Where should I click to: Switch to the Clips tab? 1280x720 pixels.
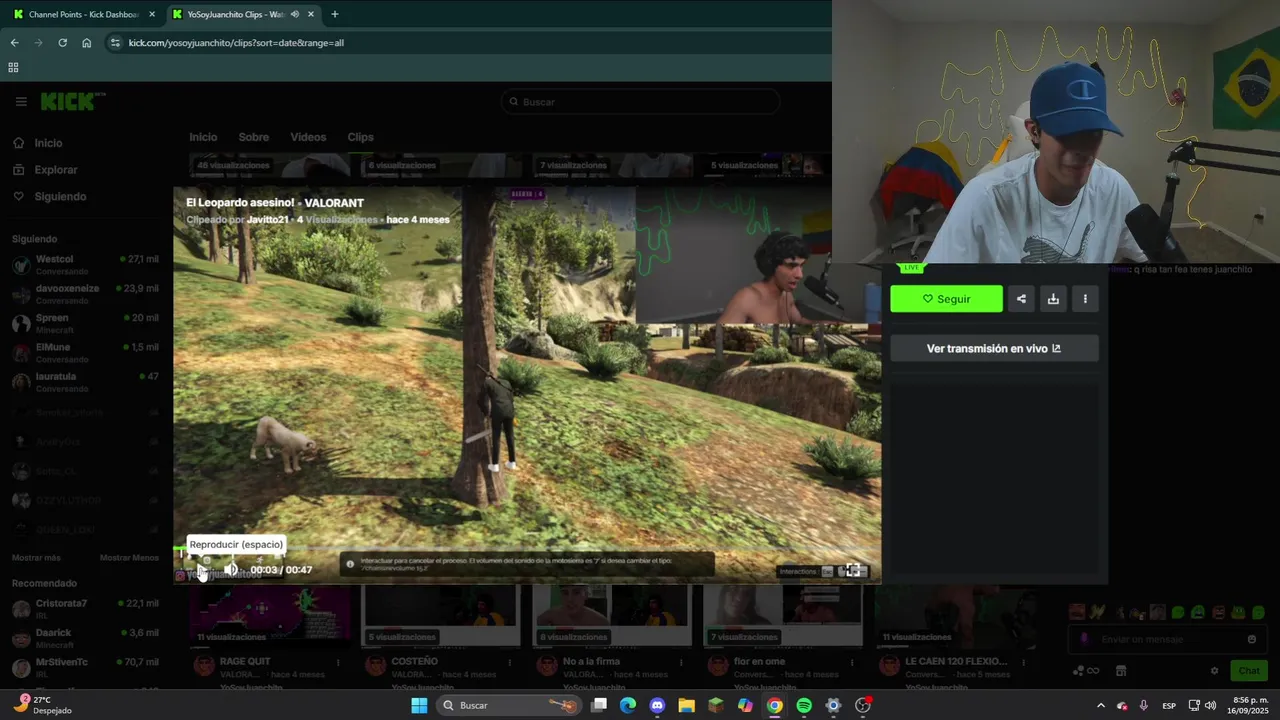pyautogui.click(x=360, y=137)
